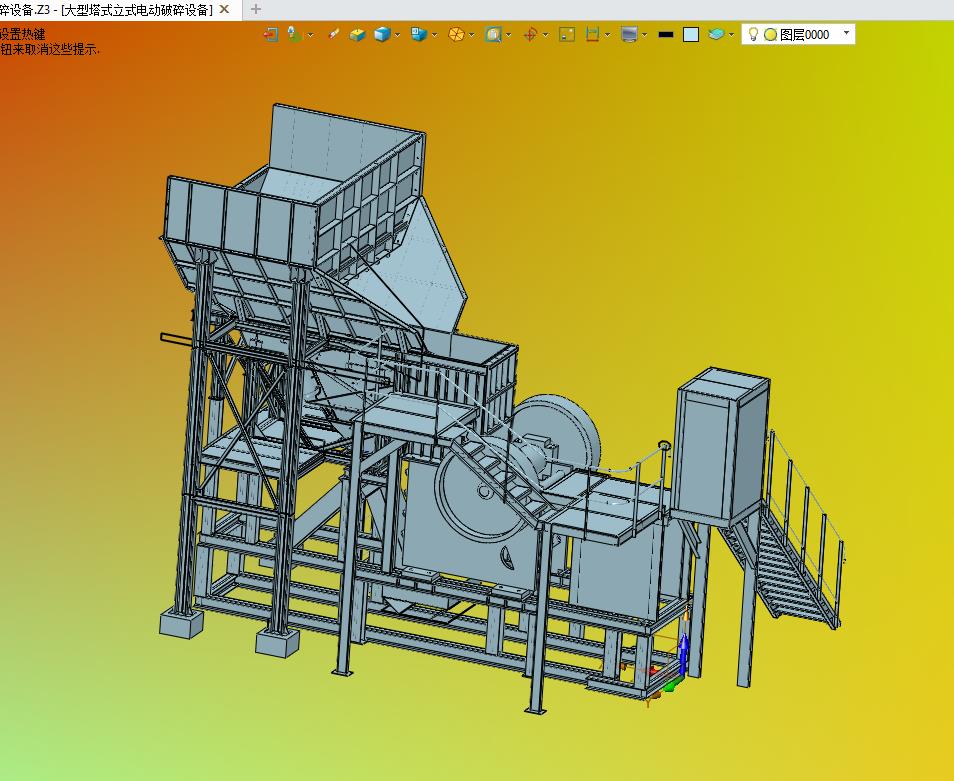Click the black line-width swatch

click(666, 35)
